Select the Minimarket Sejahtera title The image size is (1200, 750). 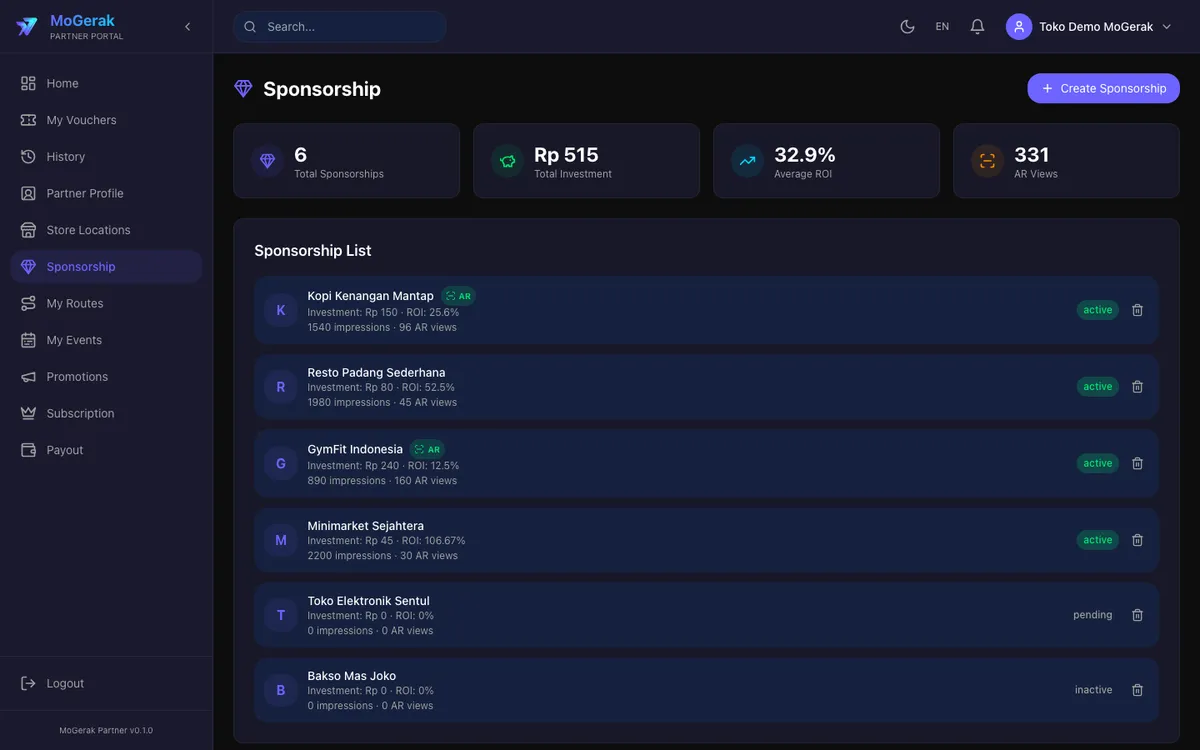tap(366, 525)
